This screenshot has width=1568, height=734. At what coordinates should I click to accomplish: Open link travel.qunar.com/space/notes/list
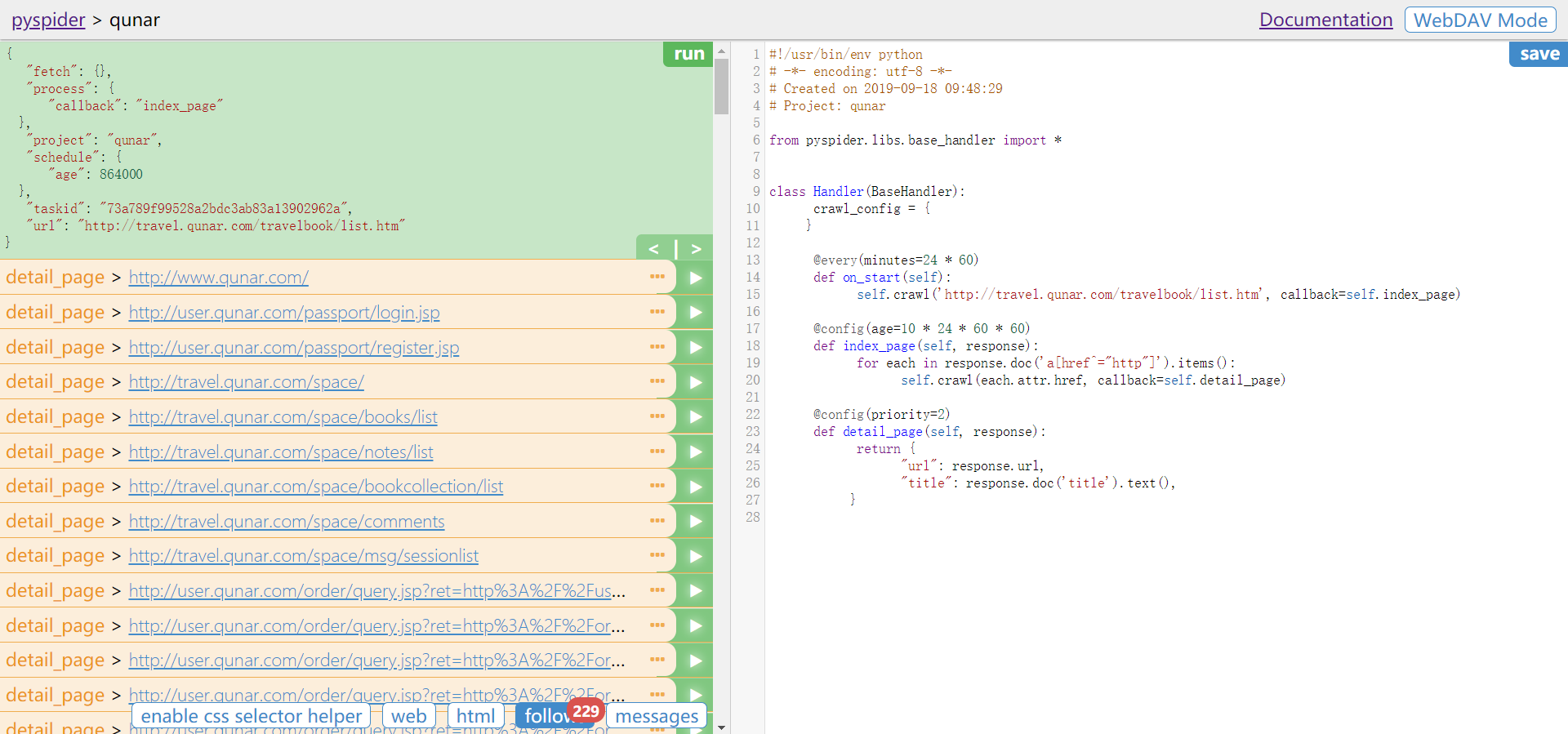tap(281, 452)
